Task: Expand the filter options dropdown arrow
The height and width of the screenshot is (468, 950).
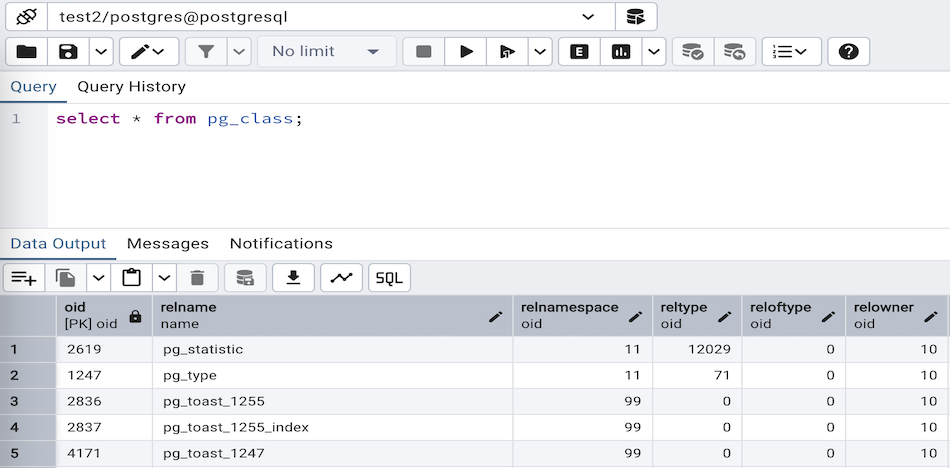Action: [239, 52]
